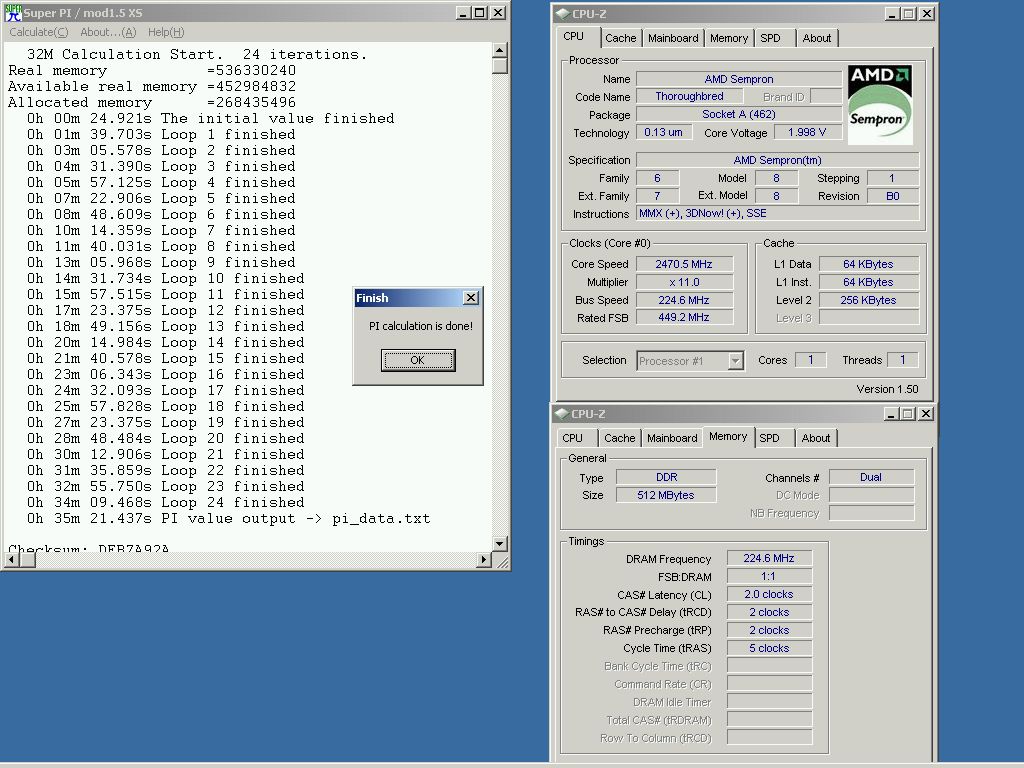This screenshot has width=1024, height=768.
Task: Select Memory tab in bottom CPU-Z window
Action: 728,436
